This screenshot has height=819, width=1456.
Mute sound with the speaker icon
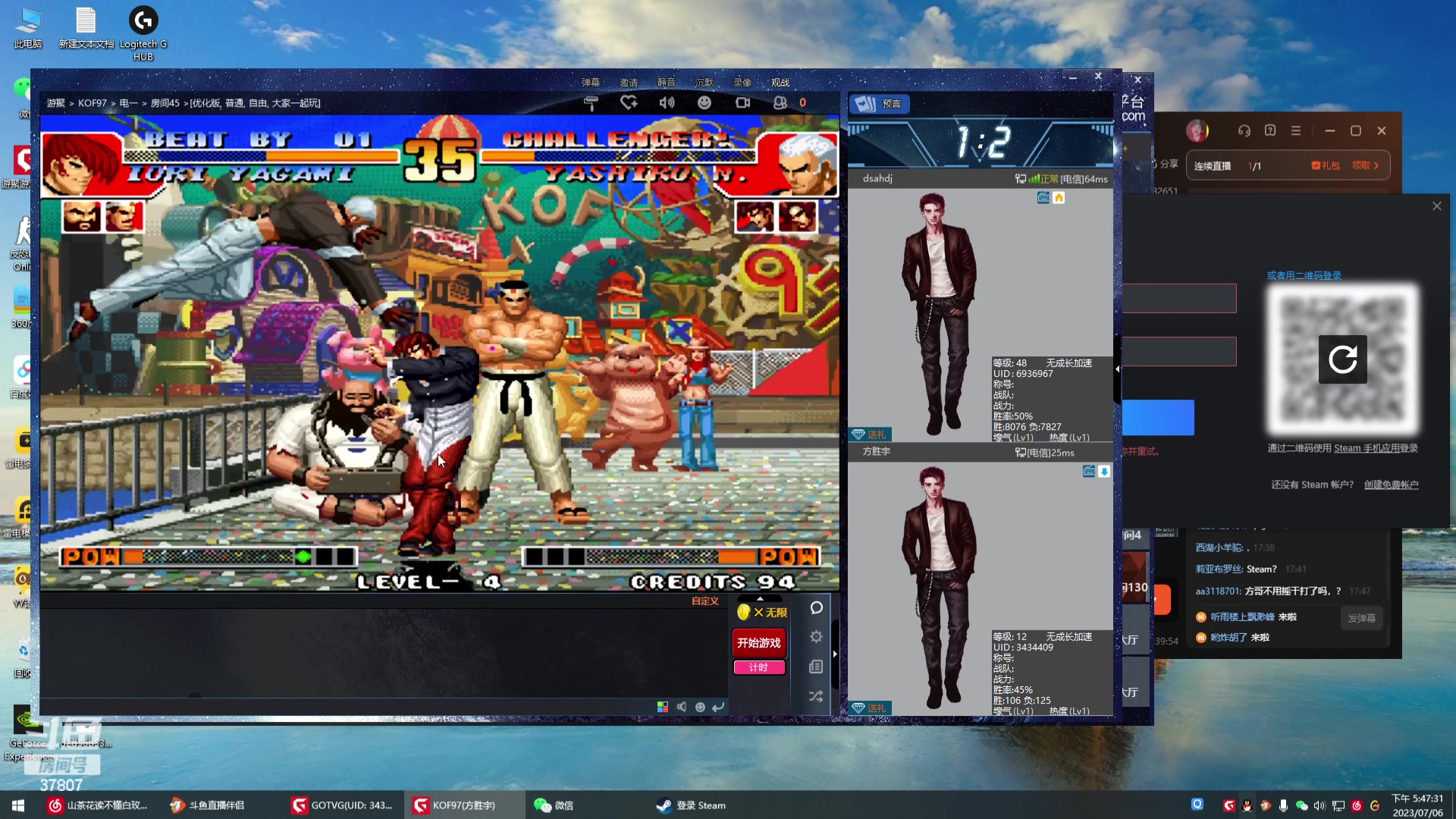(x=667, y=103)
